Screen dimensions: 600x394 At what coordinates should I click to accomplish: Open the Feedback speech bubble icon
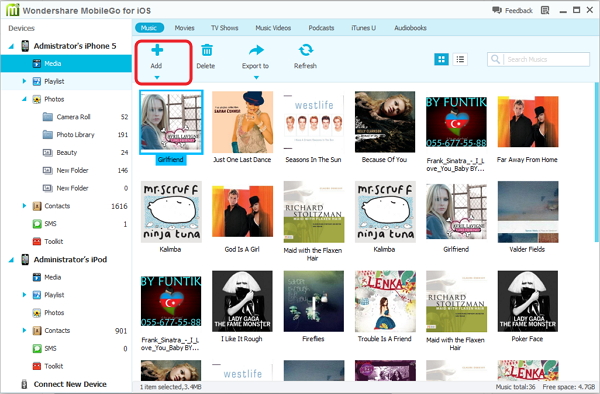497,10
